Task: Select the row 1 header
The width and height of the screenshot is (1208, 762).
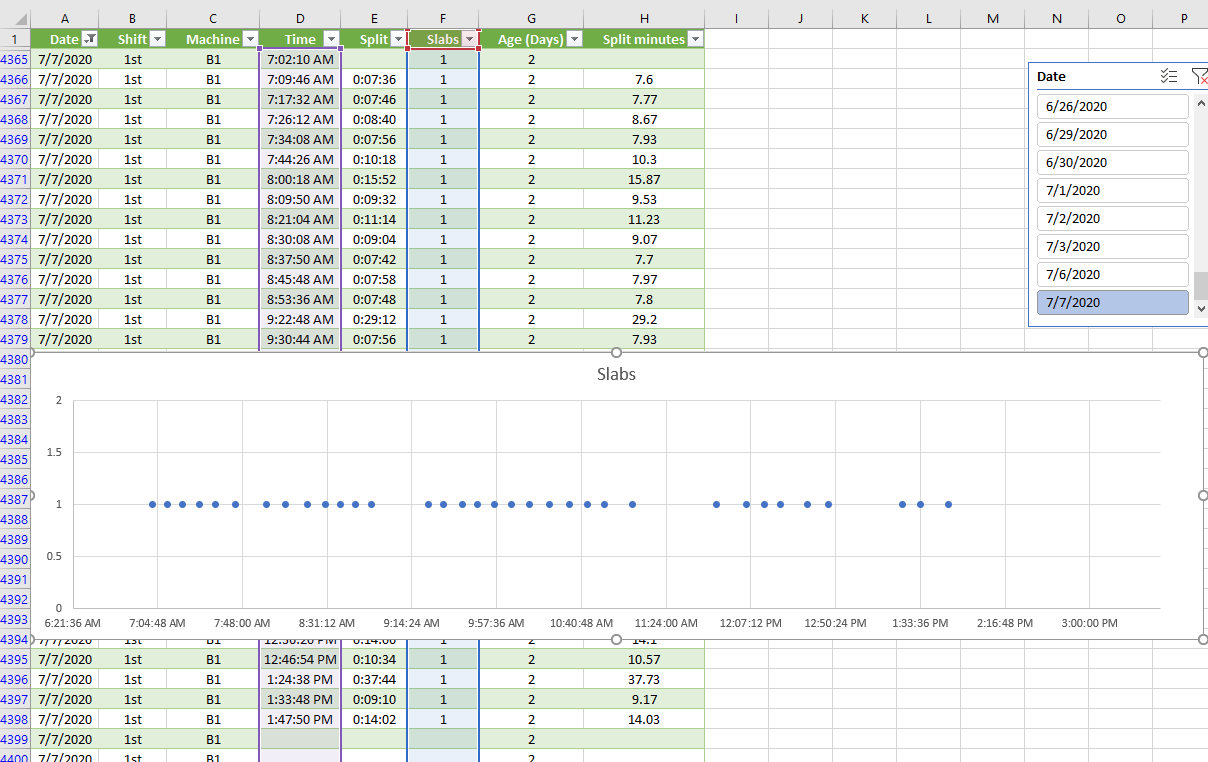Action: pyautogui.click(x=15, y=39)
